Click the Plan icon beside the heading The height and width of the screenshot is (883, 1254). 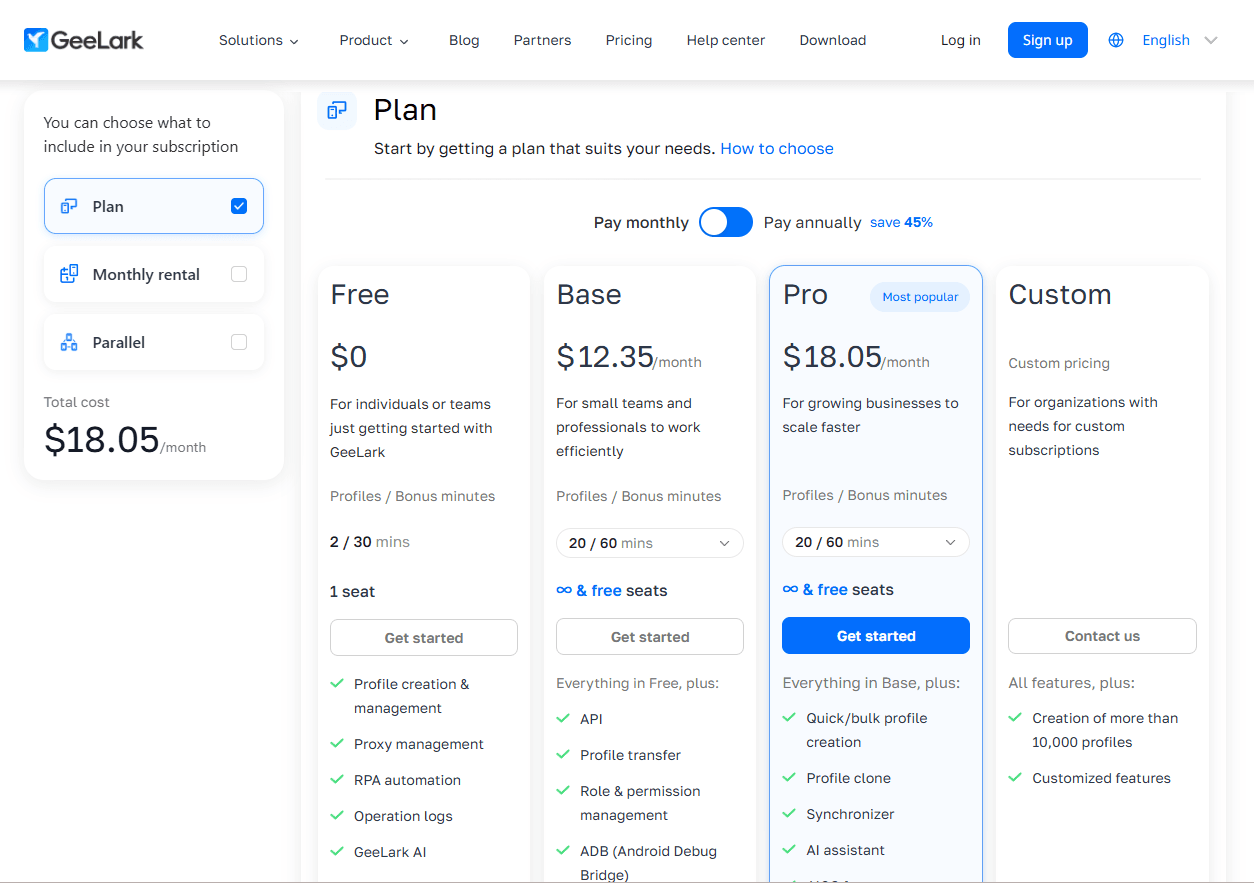click(337, 110)
